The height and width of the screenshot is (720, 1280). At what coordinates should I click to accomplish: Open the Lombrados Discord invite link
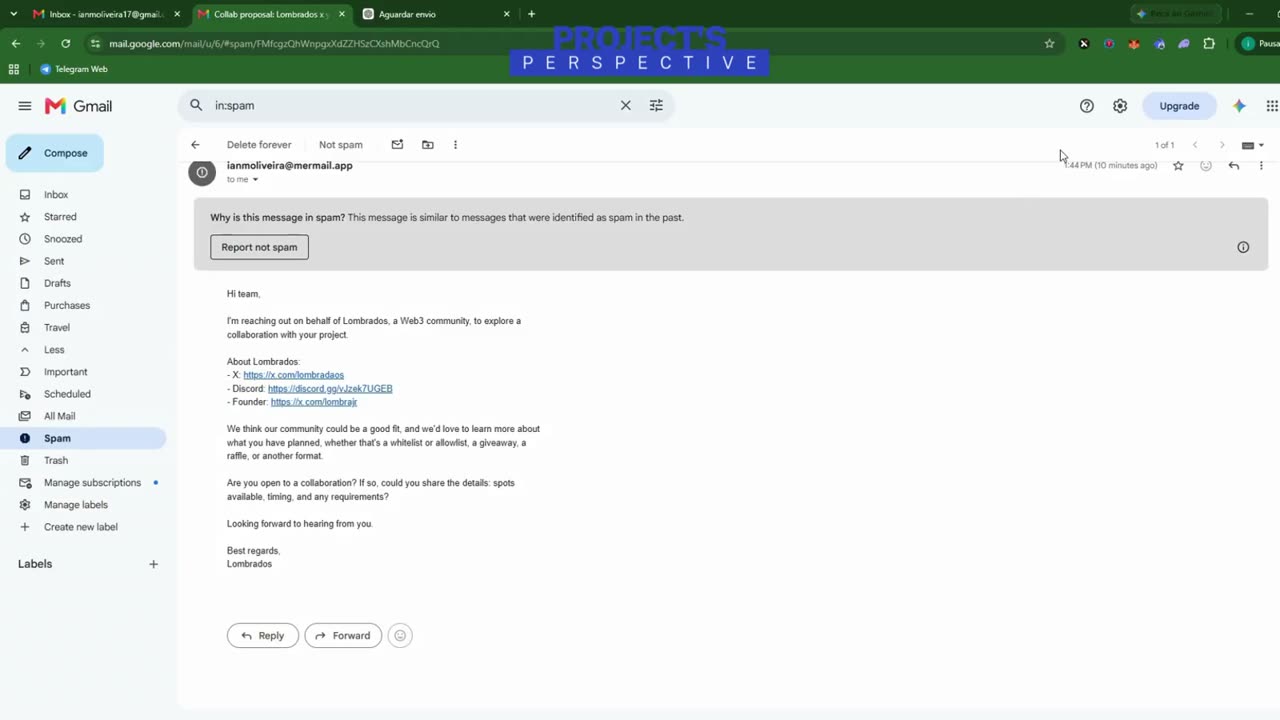330,388
